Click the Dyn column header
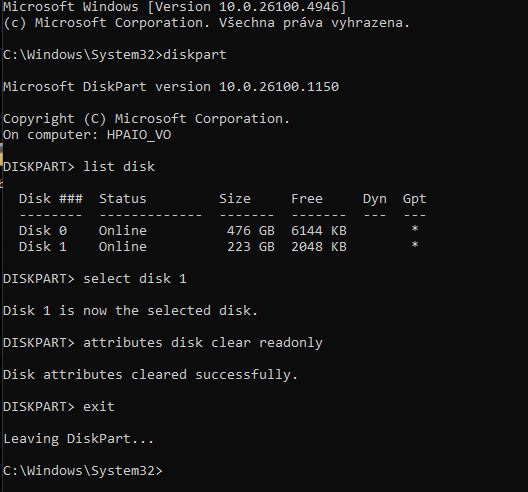Screen dimensions: 528x492 click(374, 199)
